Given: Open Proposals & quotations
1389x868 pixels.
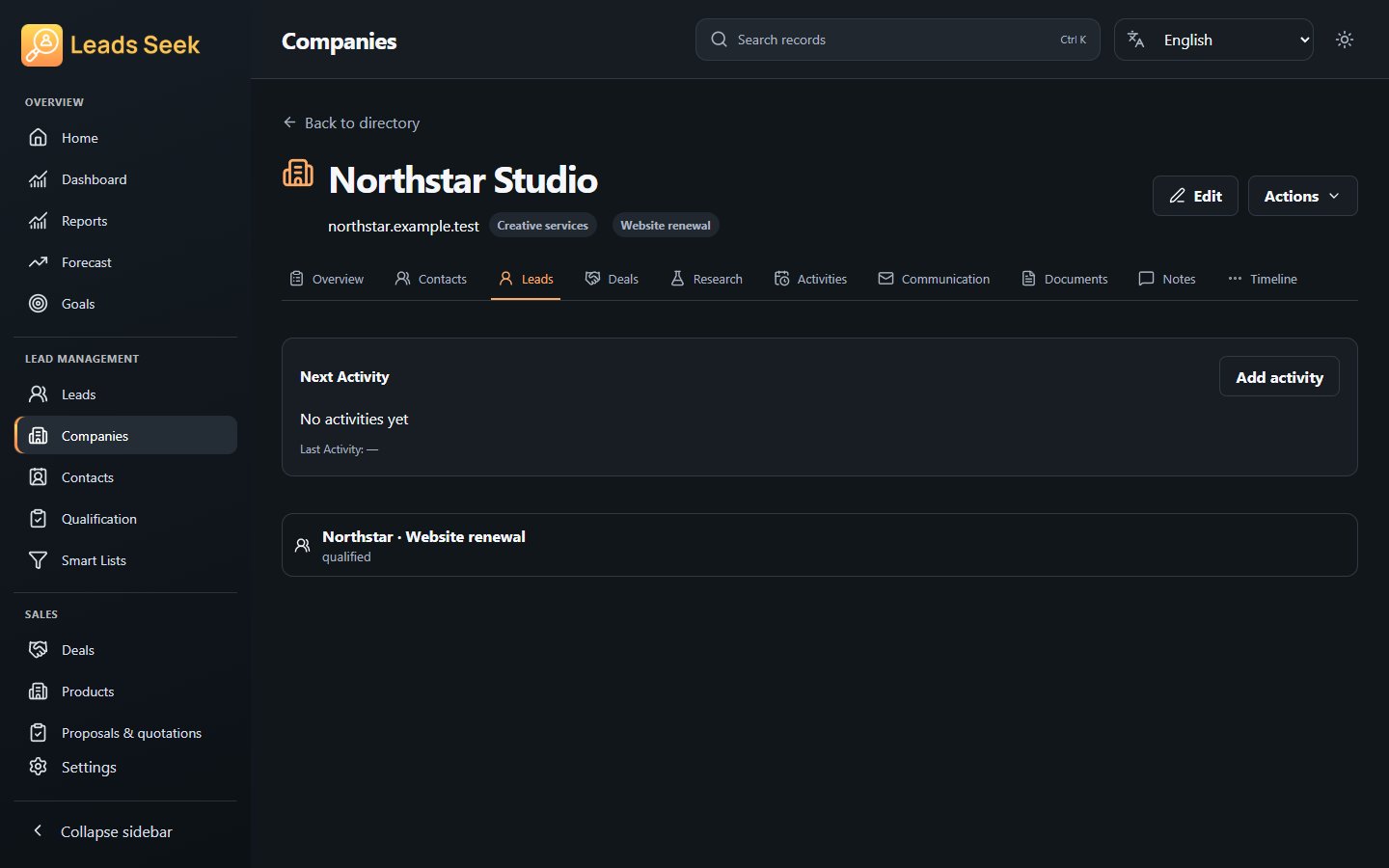Looking at the screenshot, I should tap(125, 733).
